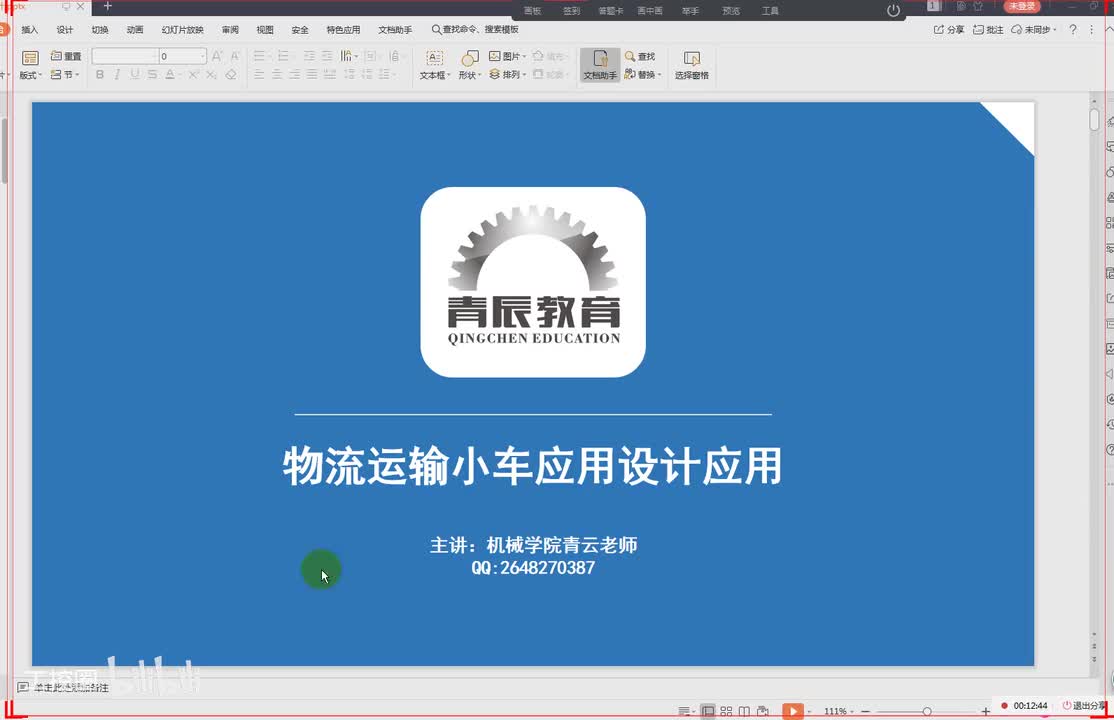Open the 特色应用 tab
Viewport: 1114px width, 720px height.
pyautogui.click(x=343, y=30)
